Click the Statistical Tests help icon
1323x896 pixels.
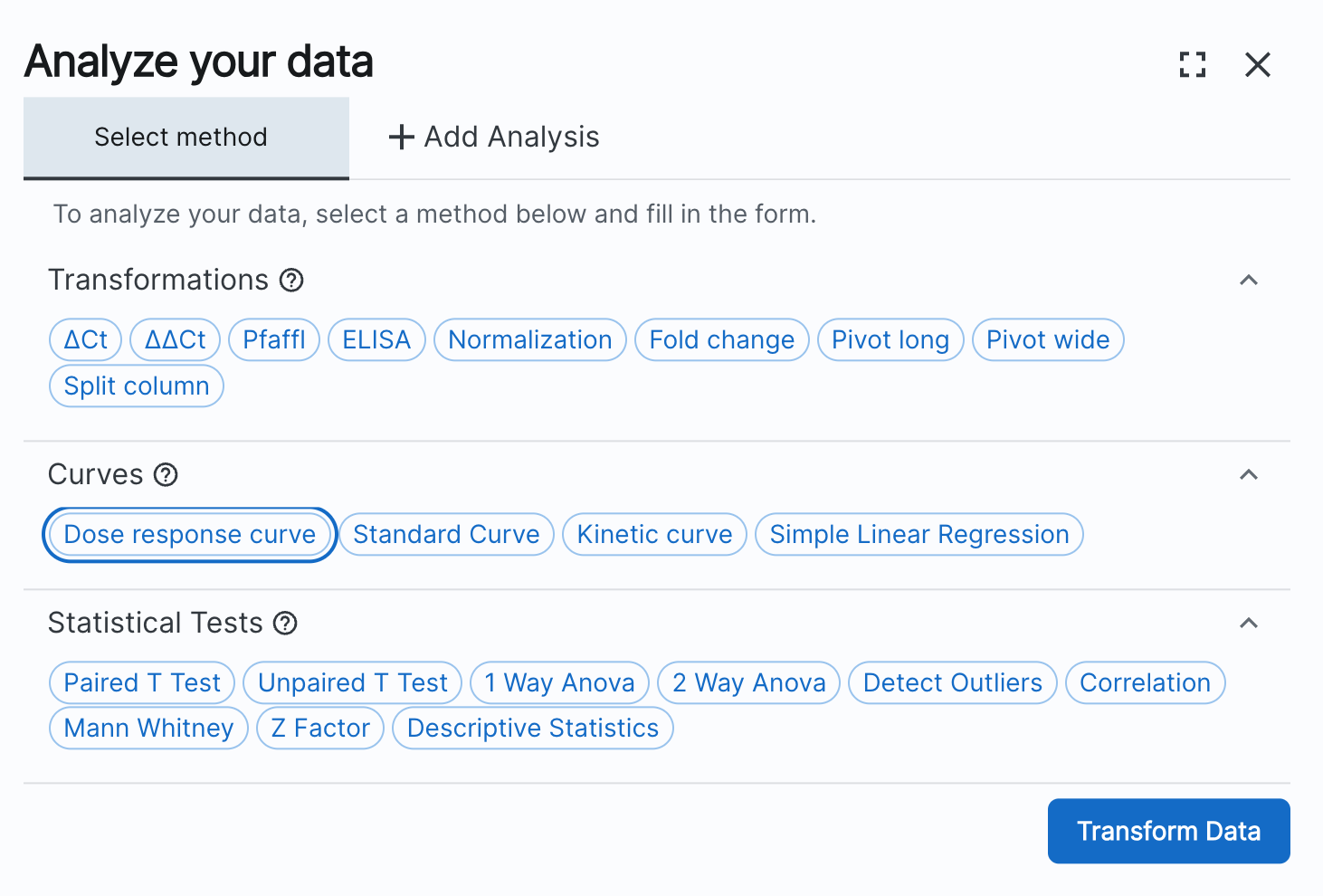(285, 624)
